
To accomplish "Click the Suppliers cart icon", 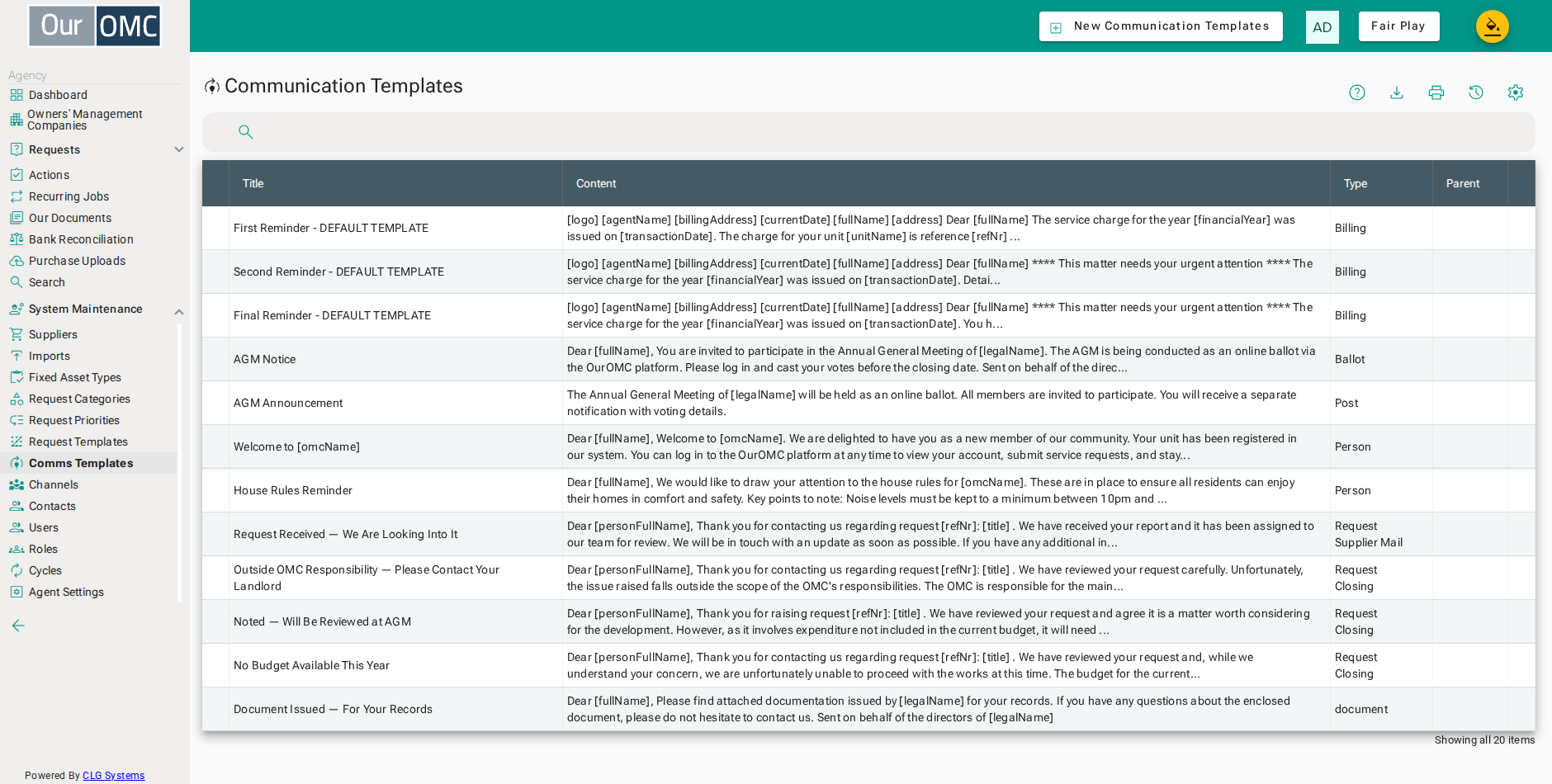I will point(17,334).
